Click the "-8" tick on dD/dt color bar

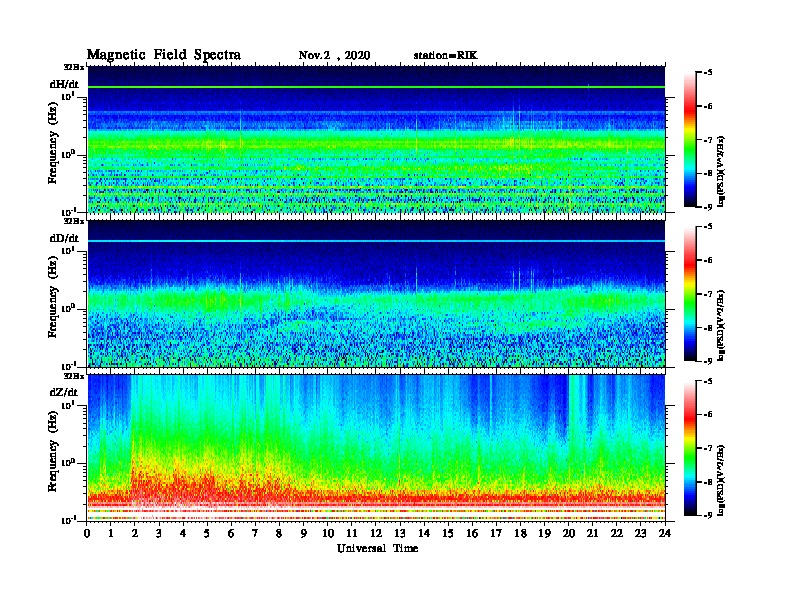click(x=708, y=328)
